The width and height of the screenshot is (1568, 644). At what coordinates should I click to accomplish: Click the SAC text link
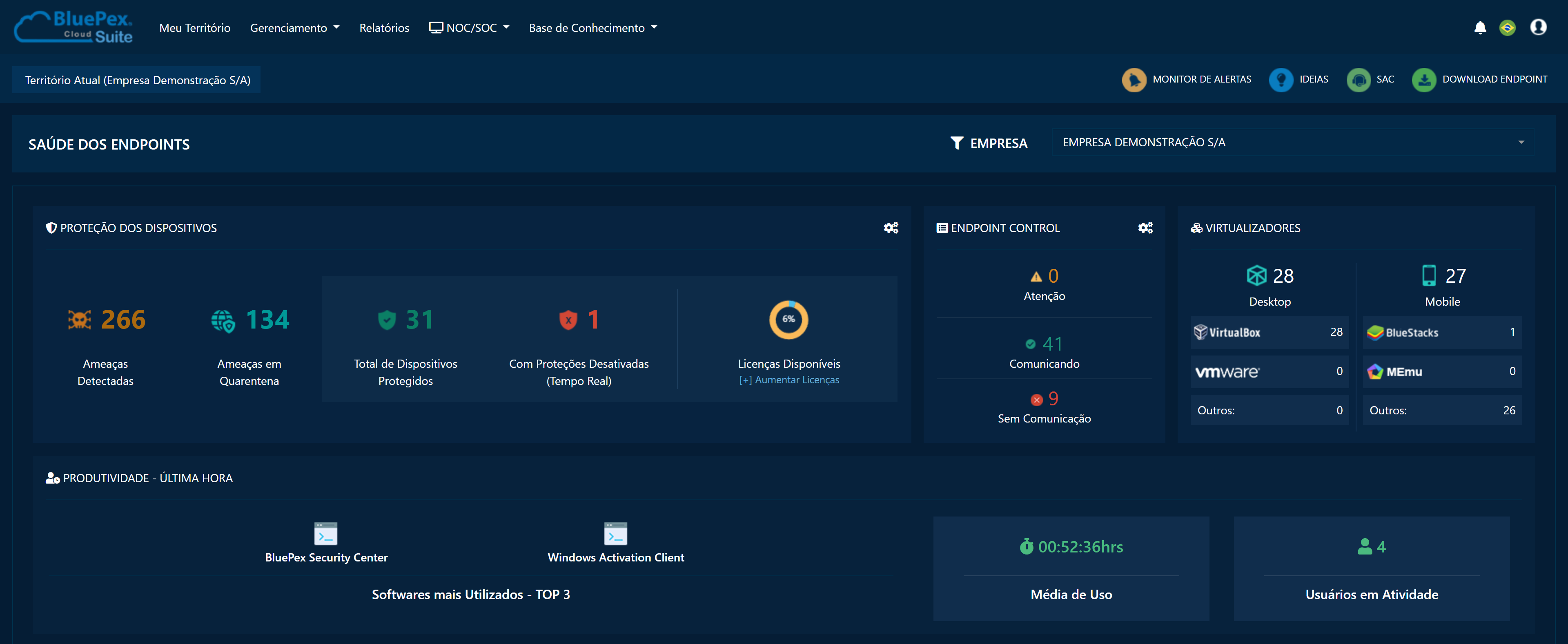point(1385,80)
